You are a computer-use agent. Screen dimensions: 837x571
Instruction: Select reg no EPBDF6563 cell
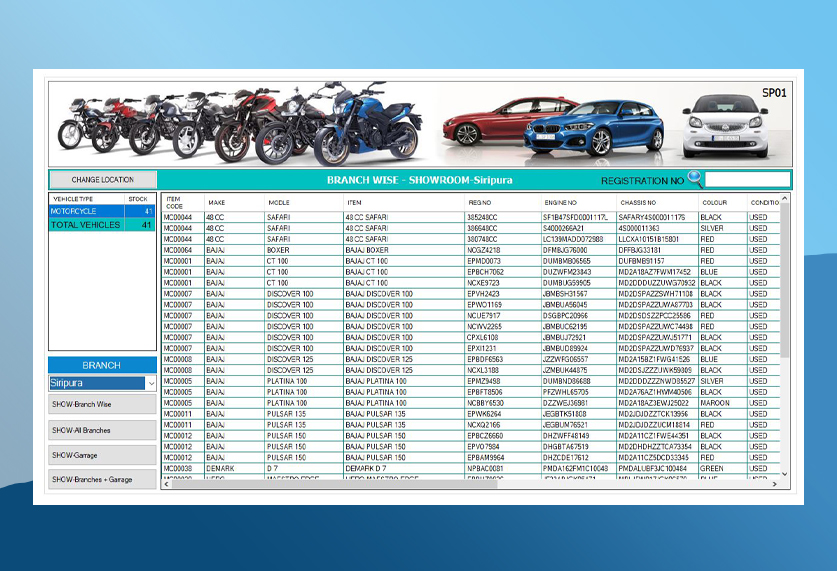pyautogui.click(x=503, y=360)
